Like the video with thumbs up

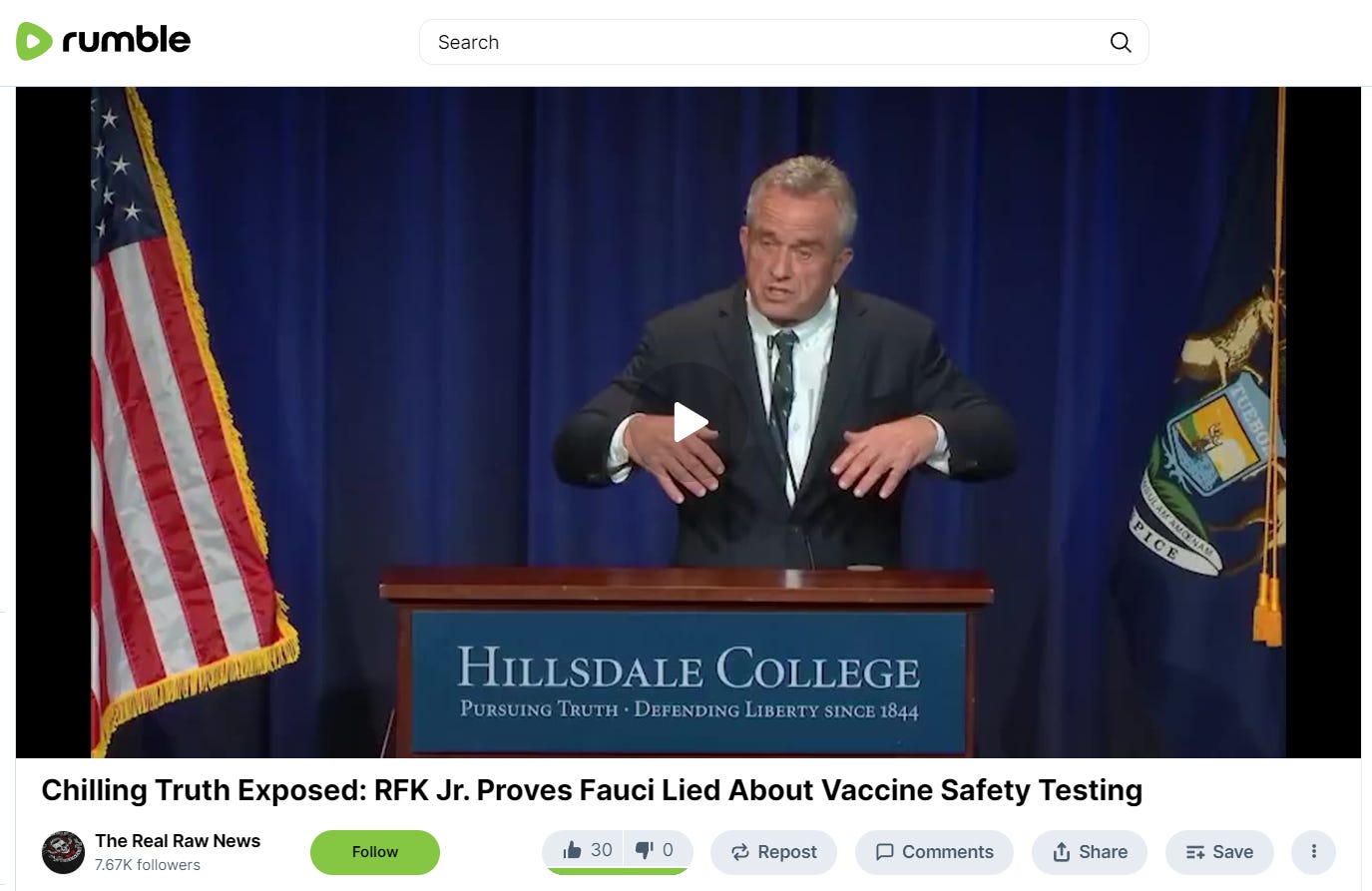pos(585,851)
